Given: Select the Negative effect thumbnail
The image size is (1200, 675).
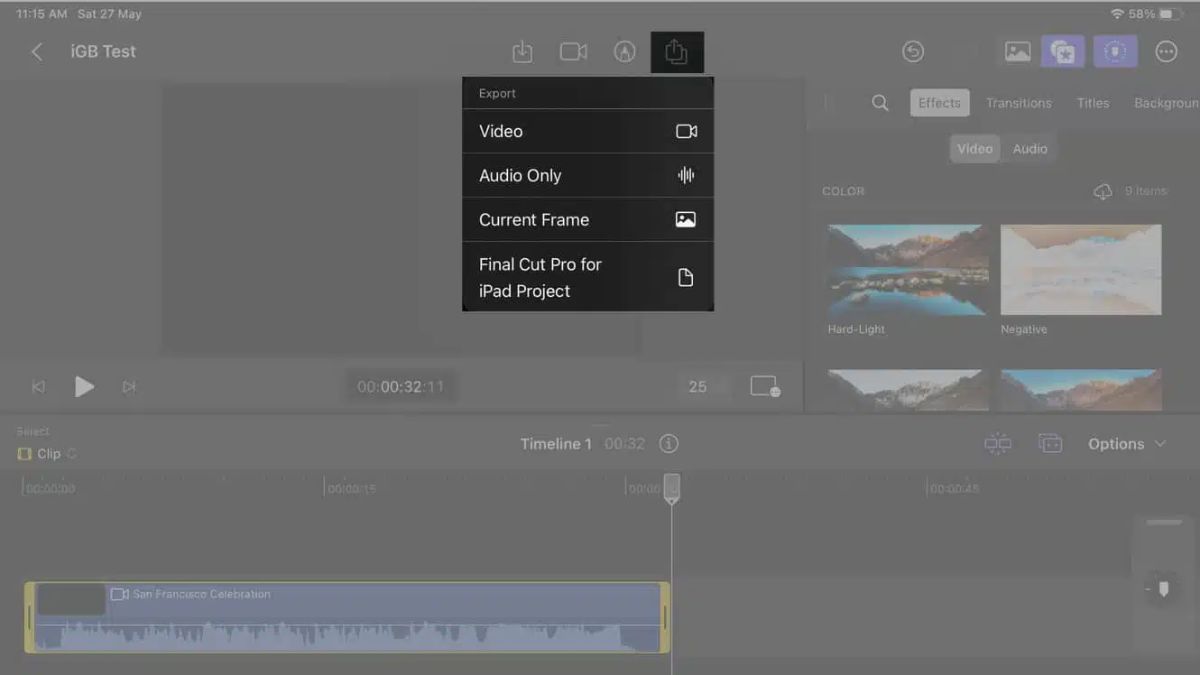Looking at the screenshot, I should coord(1081,270).
